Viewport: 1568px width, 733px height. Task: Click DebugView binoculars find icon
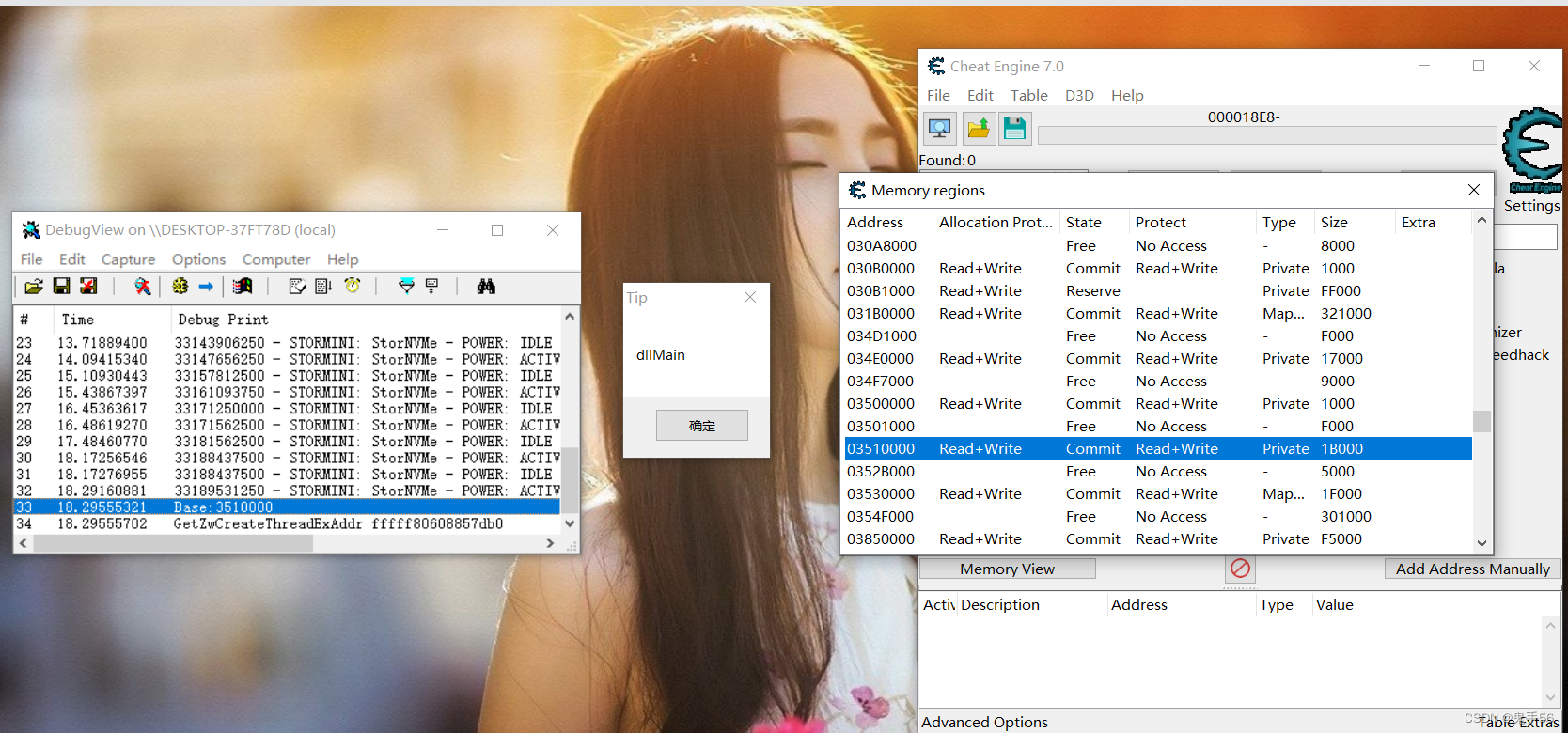(x=486, y=287)
